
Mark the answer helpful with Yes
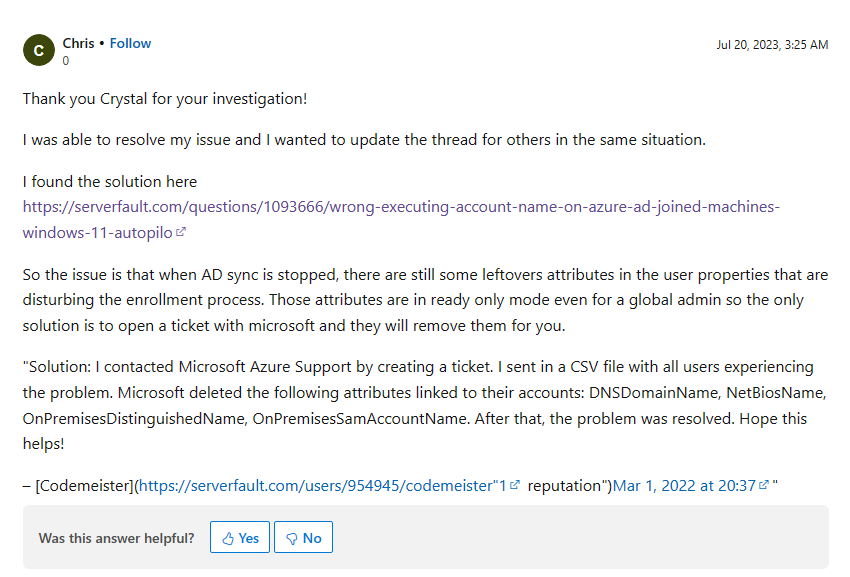point(240,537)
